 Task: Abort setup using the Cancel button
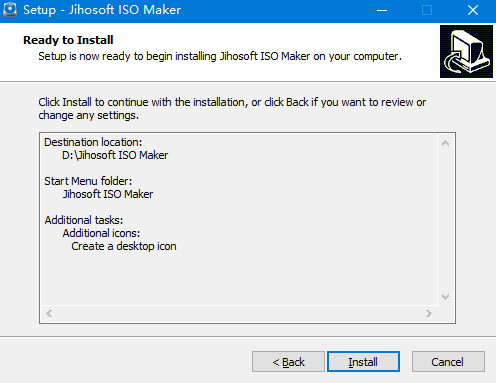(x=448, y=362)
